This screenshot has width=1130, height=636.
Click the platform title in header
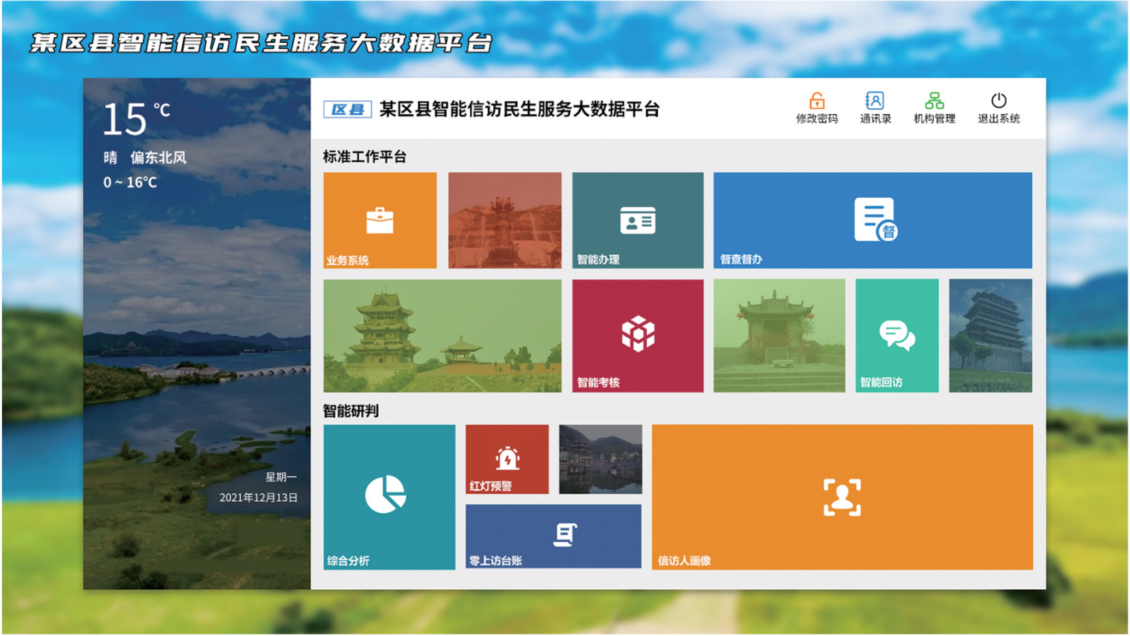pyautogui.click(x=519, y=110)
